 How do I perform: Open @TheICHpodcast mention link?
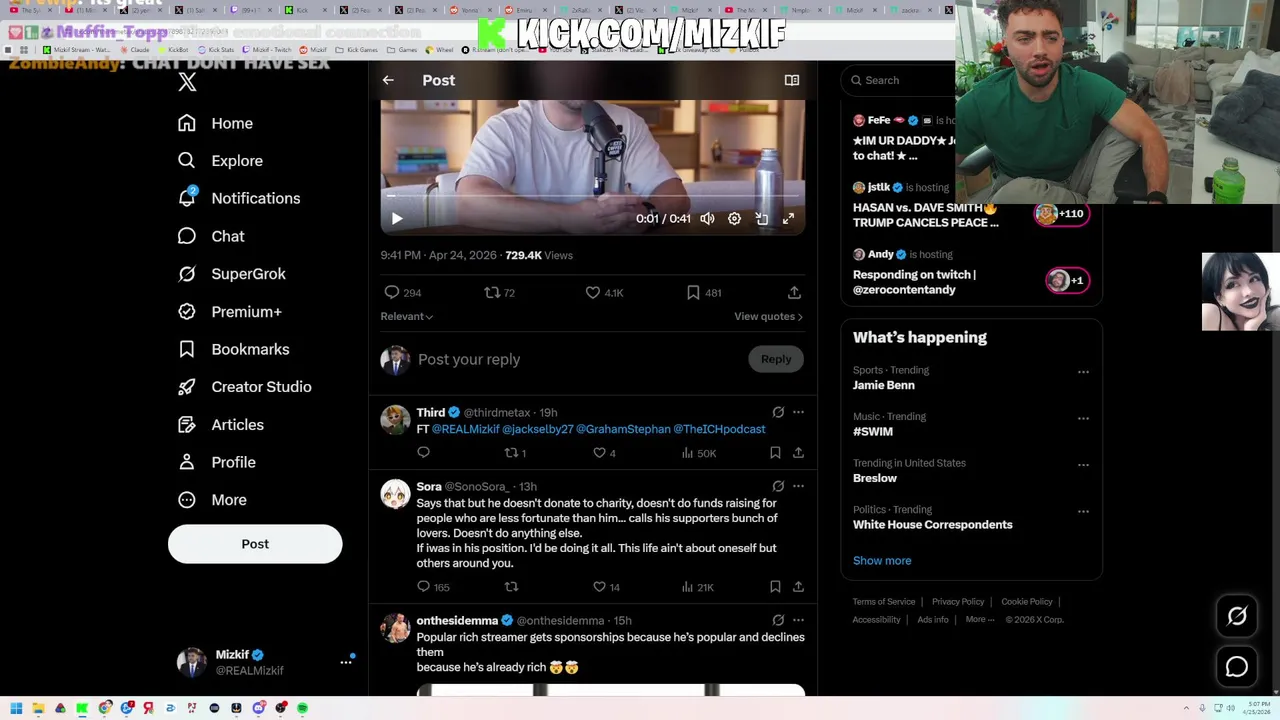719,429
